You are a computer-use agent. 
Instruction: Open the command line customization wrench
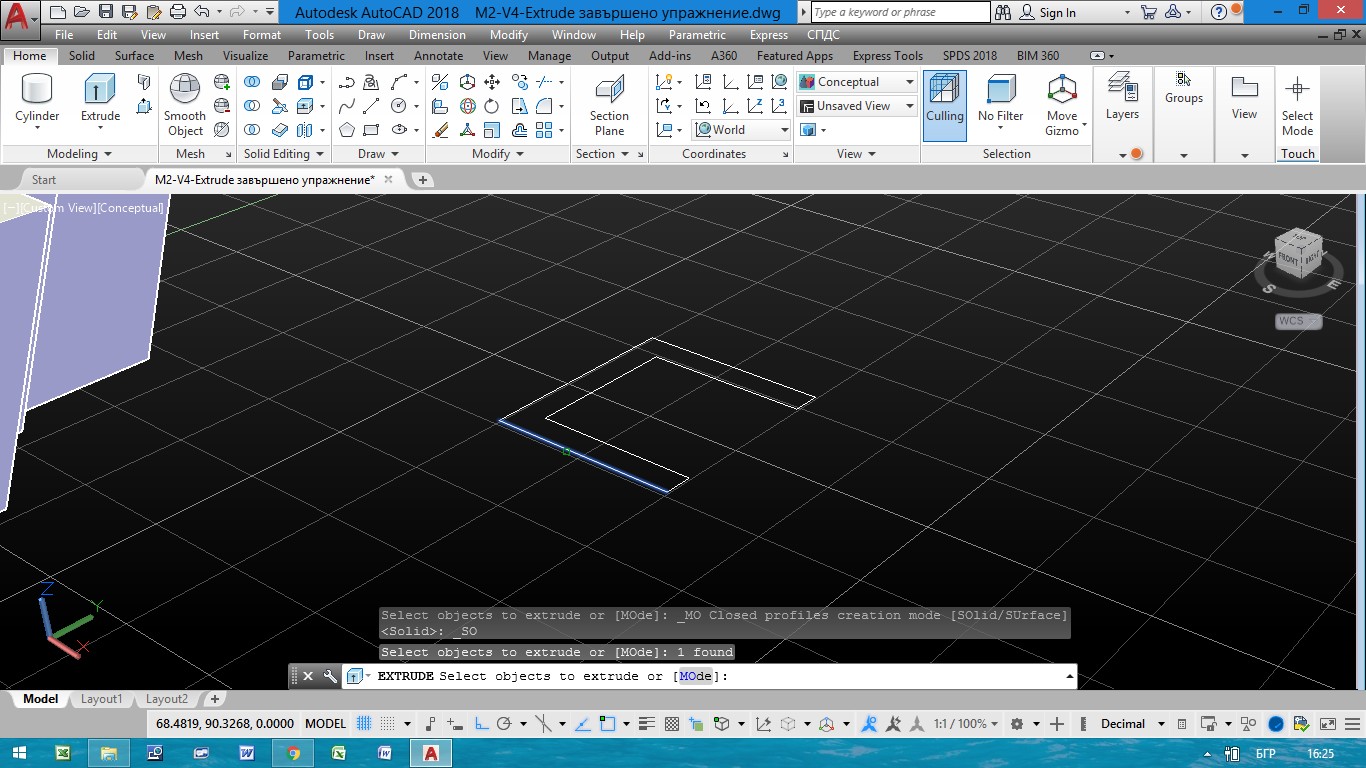tap(330, 677)
